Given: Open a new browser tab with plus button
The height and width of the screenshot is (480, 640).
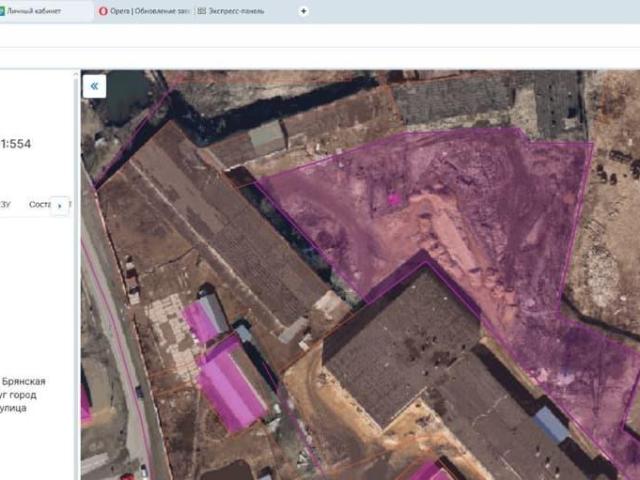Looking at the screenshot, I should 303,11.
